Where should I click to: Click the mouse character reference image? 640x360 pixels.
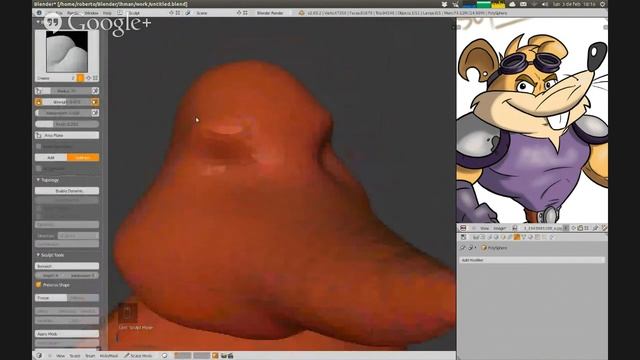[x=532, y=120]
